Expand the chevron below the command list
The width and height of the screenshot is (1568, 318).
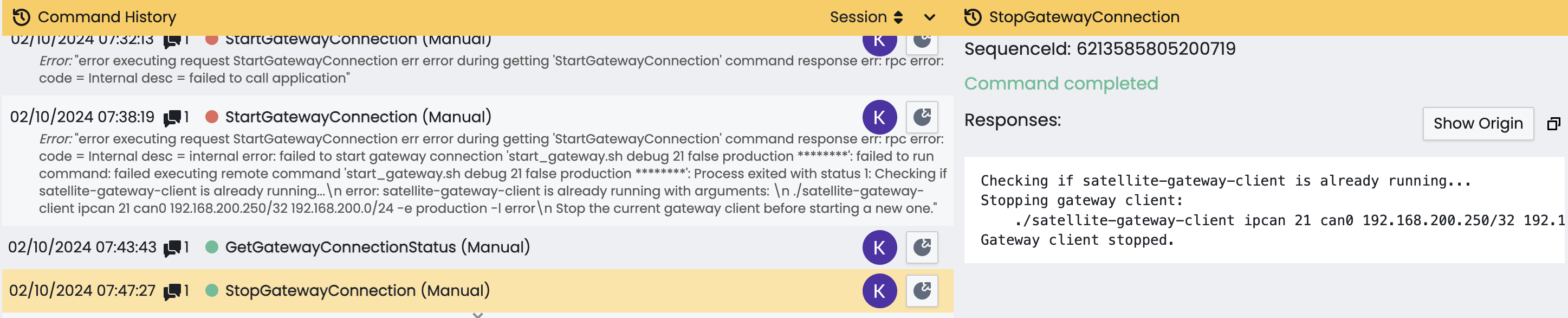[x=478, y=314]
